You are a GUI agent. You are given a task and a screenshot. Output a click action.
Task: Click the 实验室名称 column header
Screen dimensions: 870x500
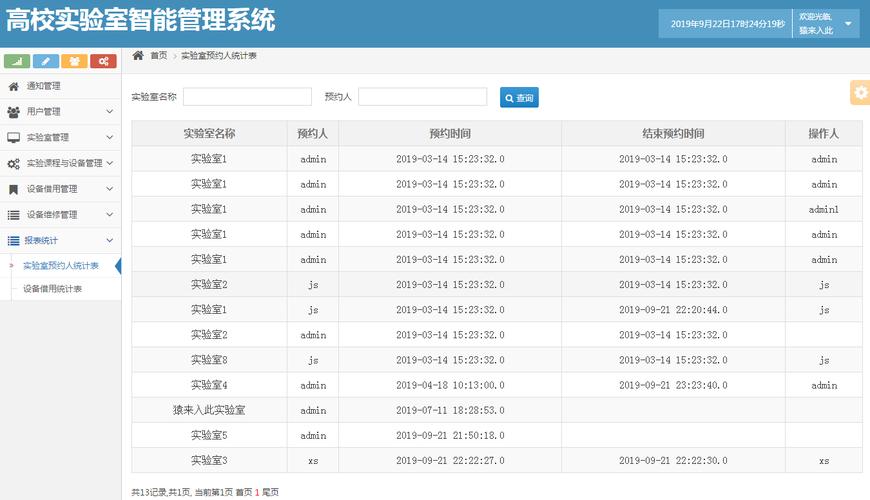tap(209, 134)
